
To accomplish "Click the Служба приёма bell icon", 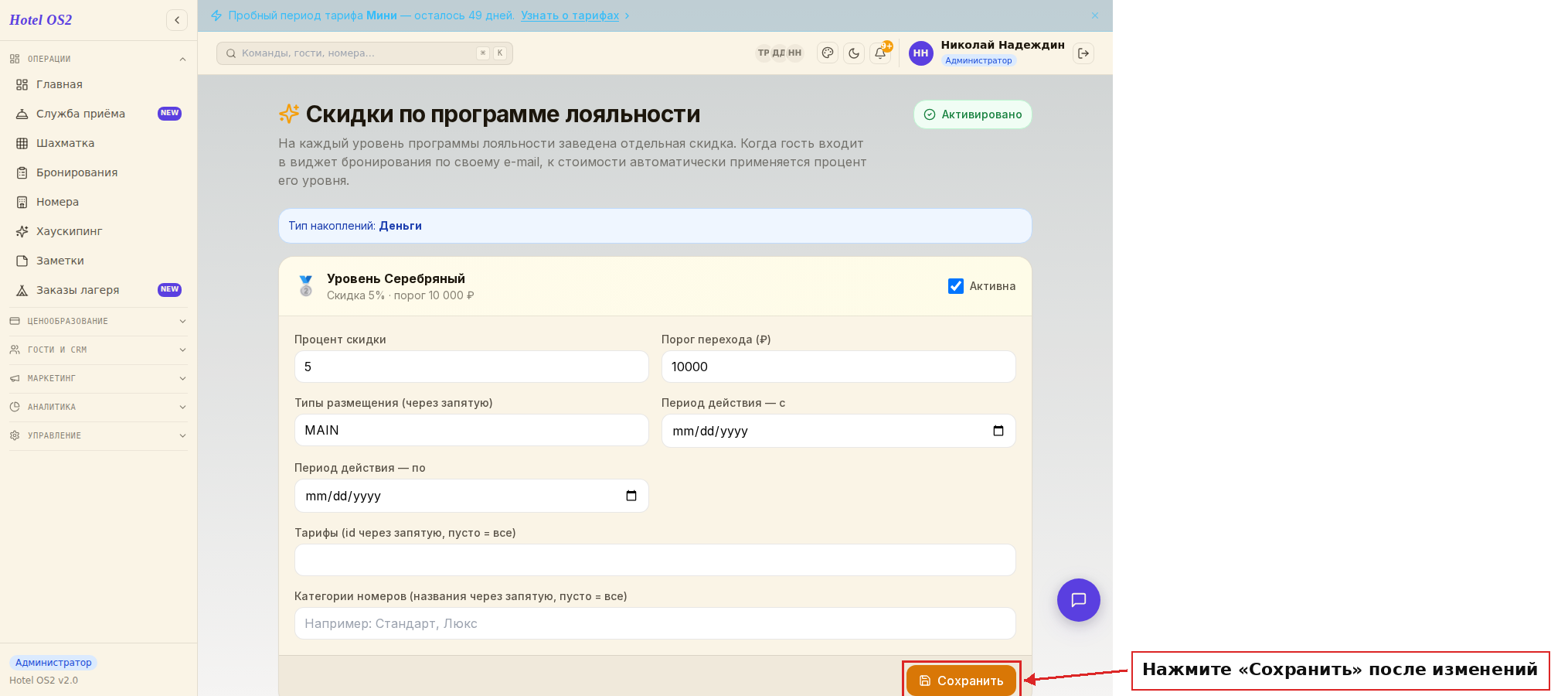I will (22, 114).
